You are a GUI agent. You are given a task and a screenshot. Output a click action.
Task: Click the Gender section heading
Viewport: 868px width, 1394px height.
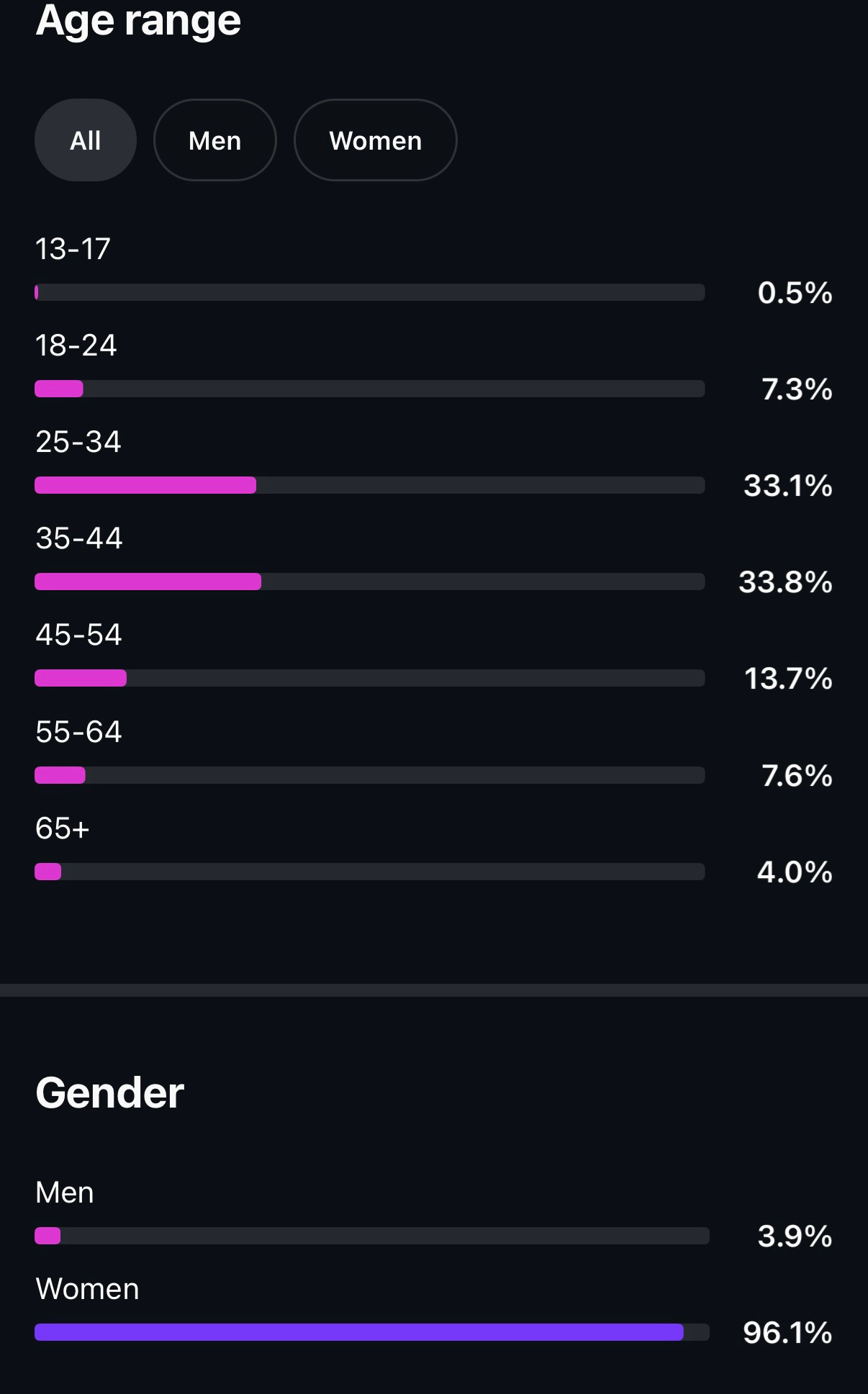click(x=109, y=1092)
